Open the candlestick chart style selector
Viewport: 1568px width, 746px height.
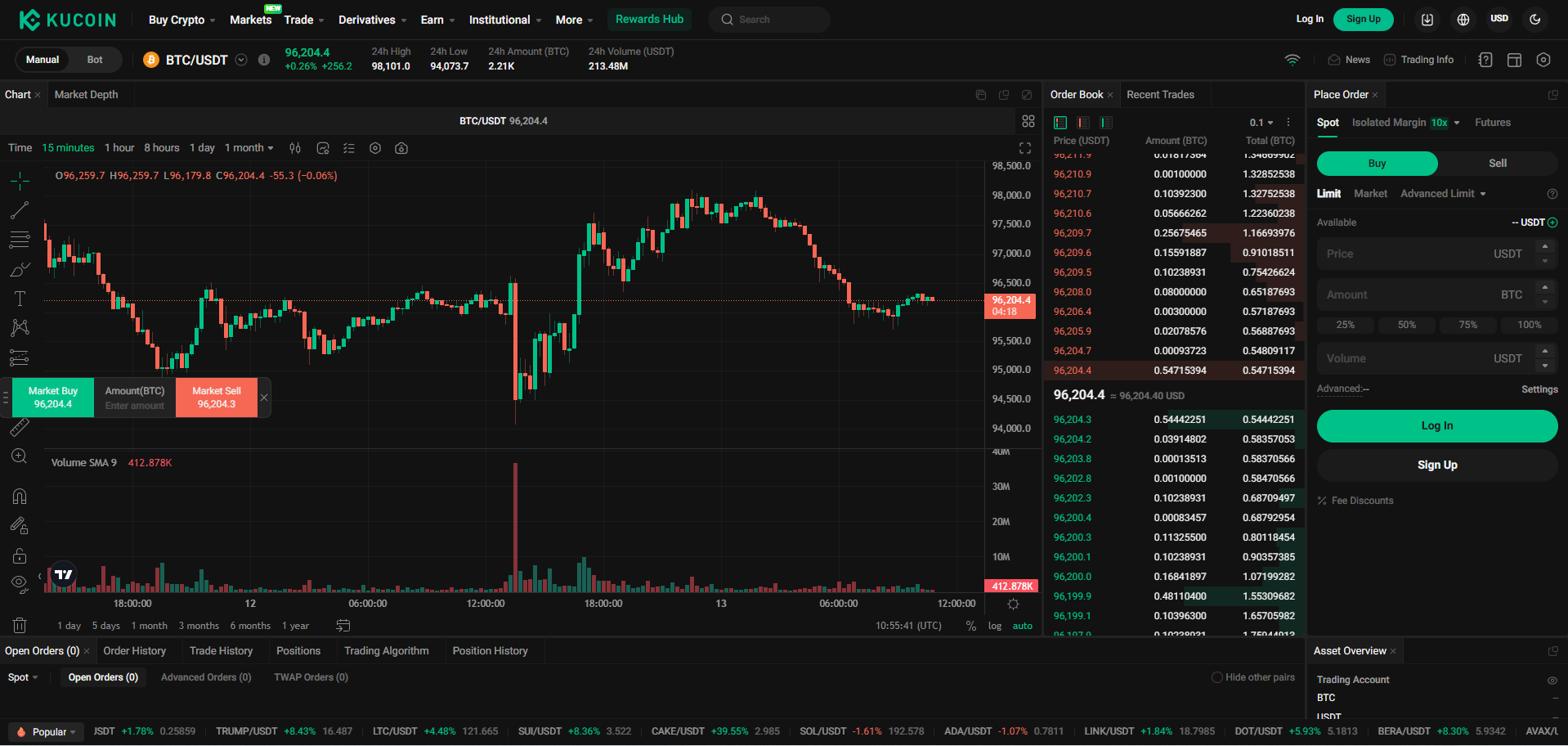click(295, 148)
